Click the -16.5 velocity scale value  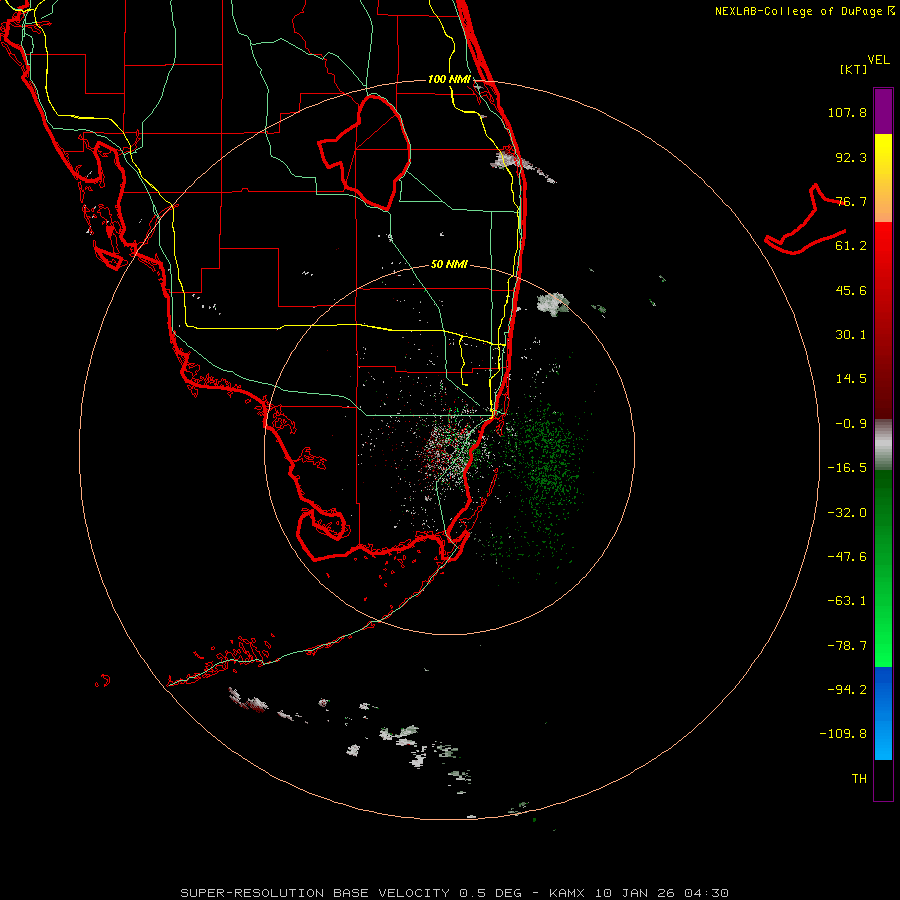[x=847, y=468]
